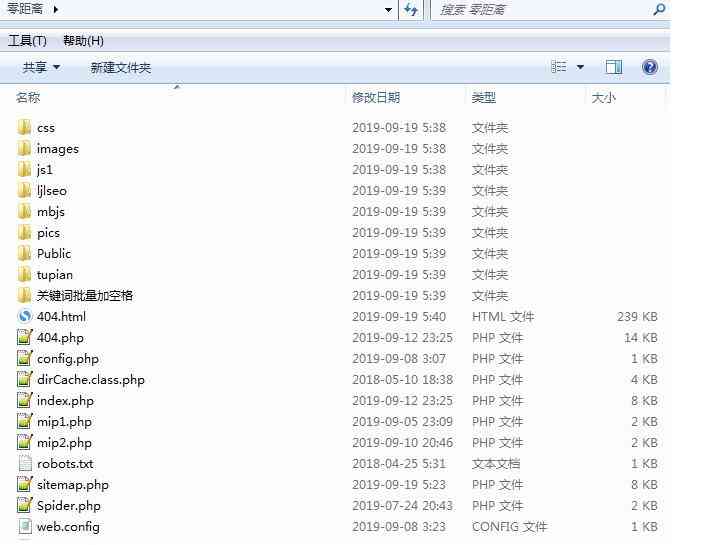The width and height of the screenshot is (710, 545).
Task: Open the 共享 dropdown menu
Action: coord(41,67)
